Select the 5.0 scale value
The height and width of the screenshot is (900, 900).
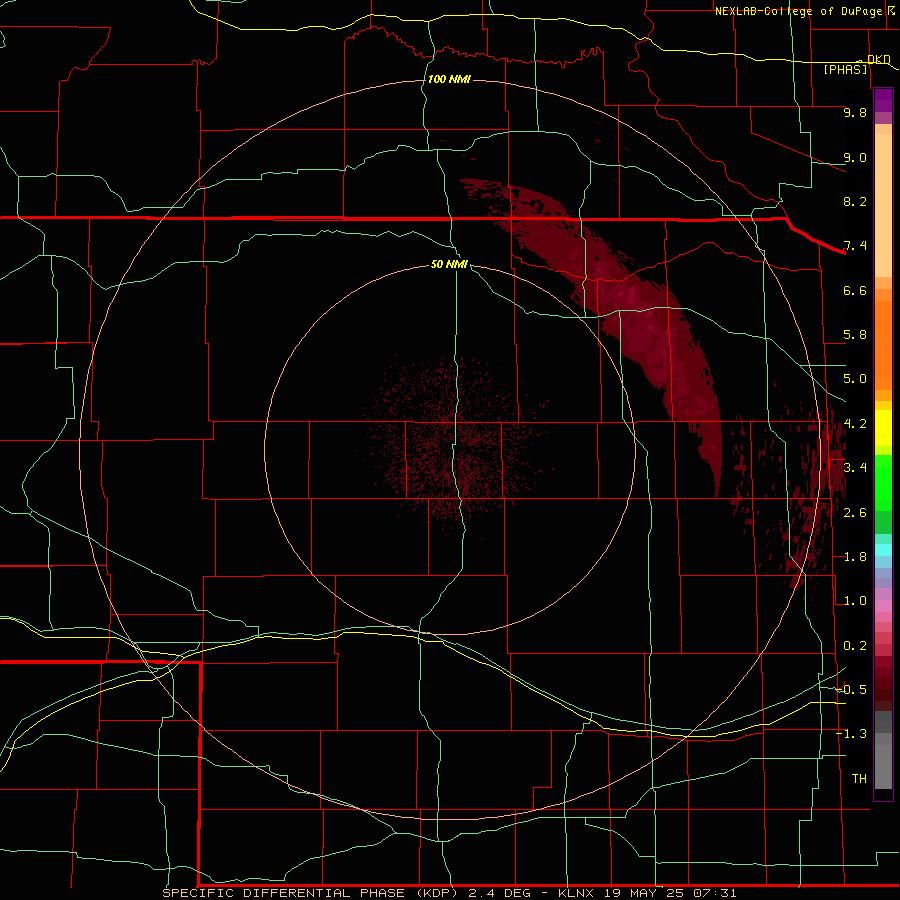tap(855, 379)
